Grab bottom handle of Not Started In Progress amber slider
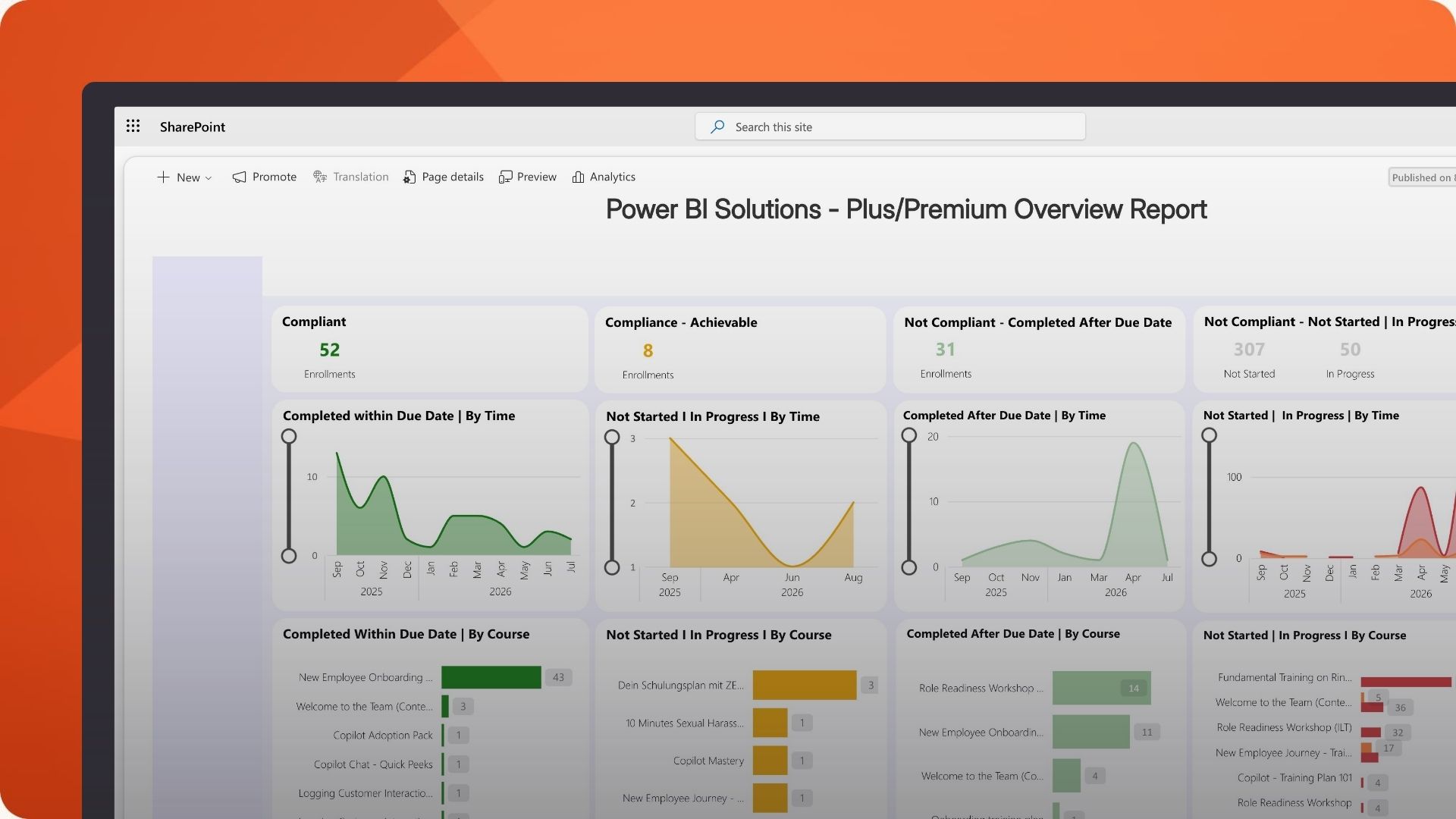This screenshot has height=819, width=1456. (612, 567)
